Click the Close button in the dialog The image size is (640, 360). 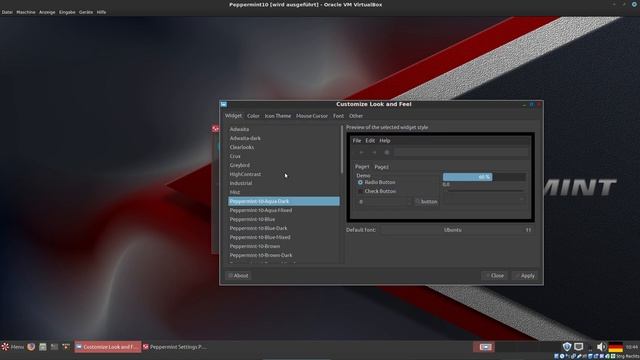click(494, 276)
